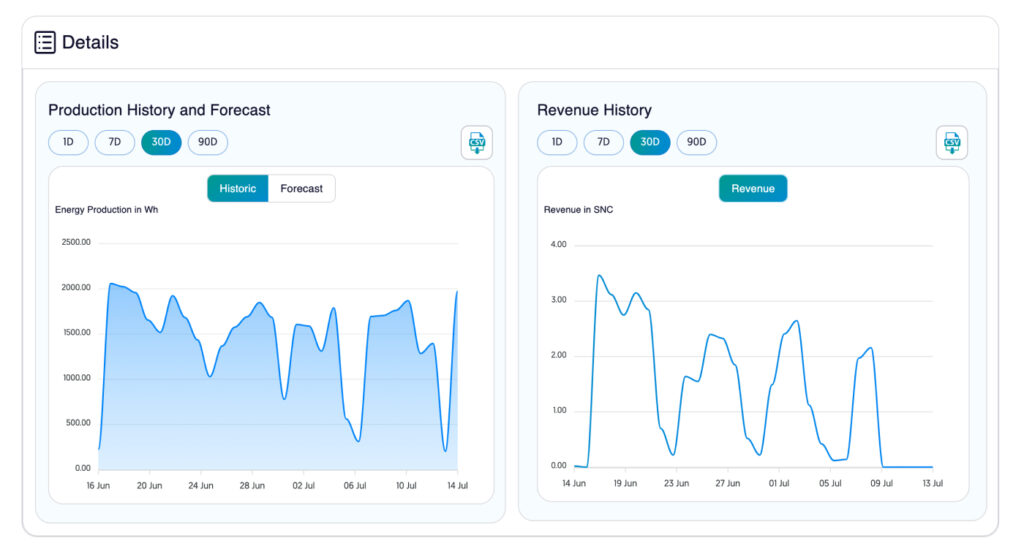Image resolution: width=1024 pixels, height=557 pixels.
Task: Set Production History to 90D range
Action: point(208,142)
